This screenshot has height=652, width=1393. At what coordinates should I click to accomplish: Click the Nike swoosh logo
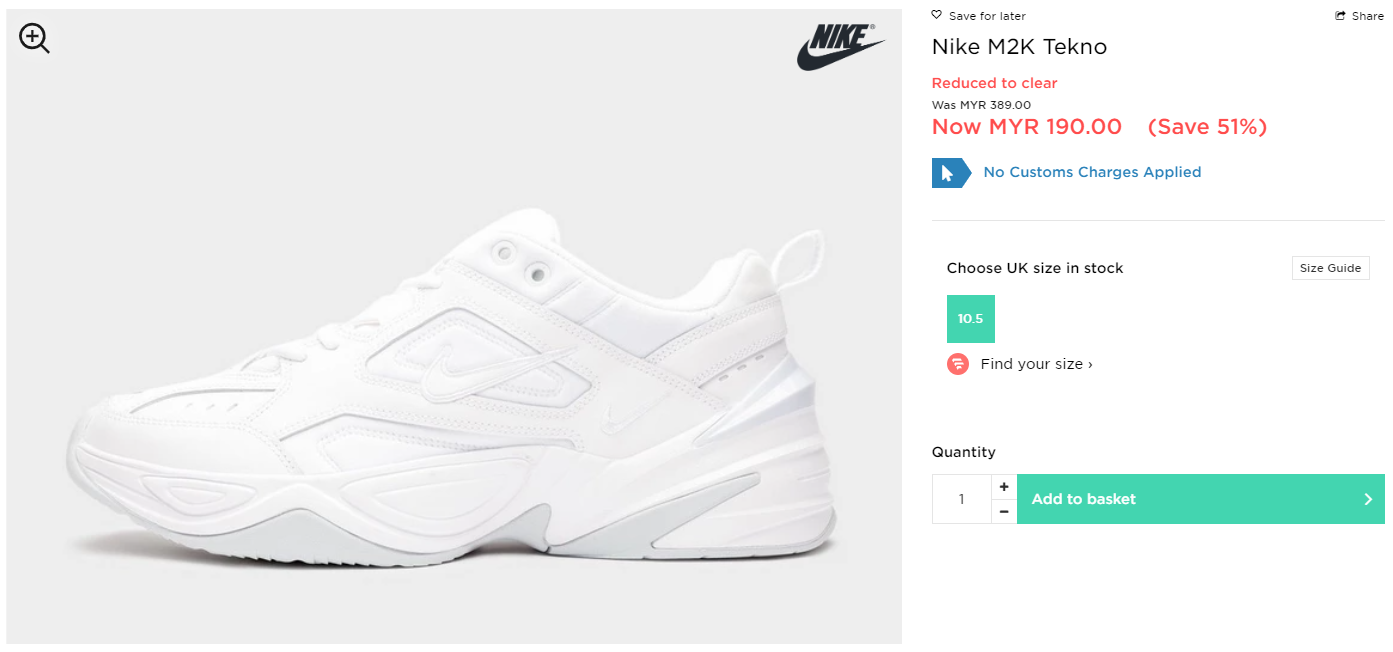coord(840,47)
